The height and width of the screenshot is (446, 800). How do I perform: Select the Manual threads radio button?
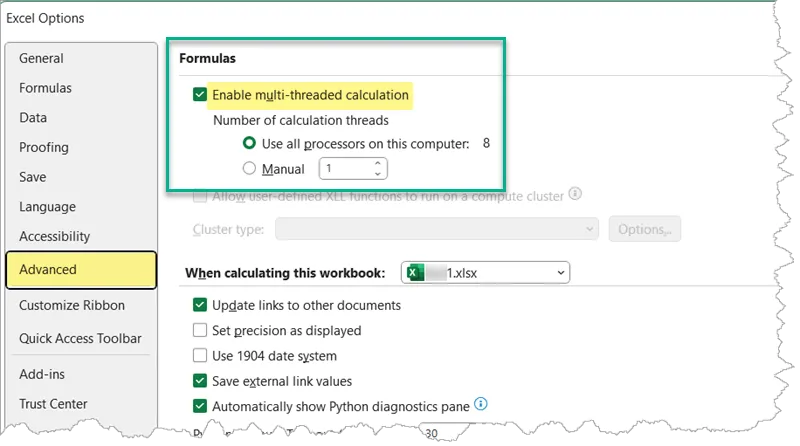[249, 169]
